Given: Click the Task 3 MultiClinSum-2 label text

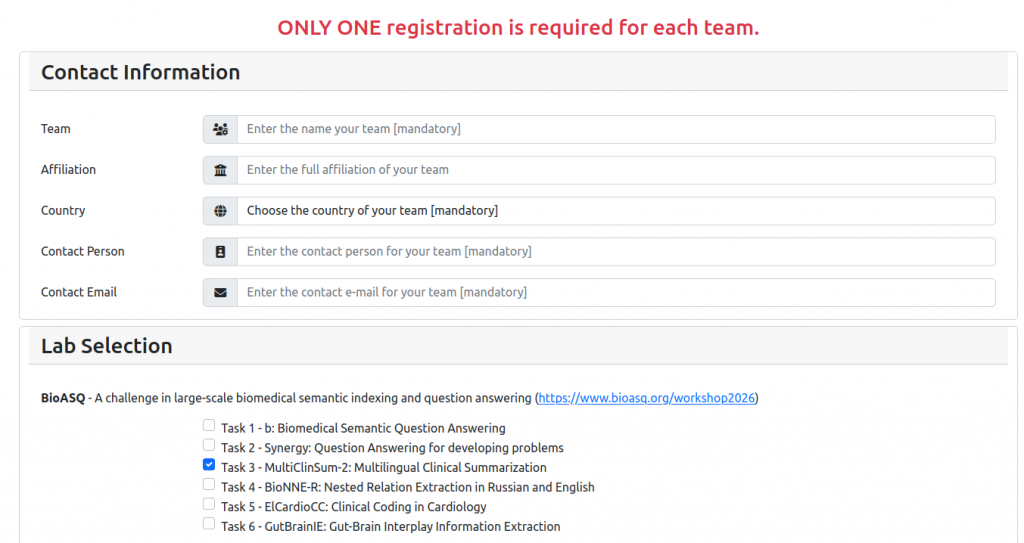Looking at the screenshot, I should pos(384,467).
